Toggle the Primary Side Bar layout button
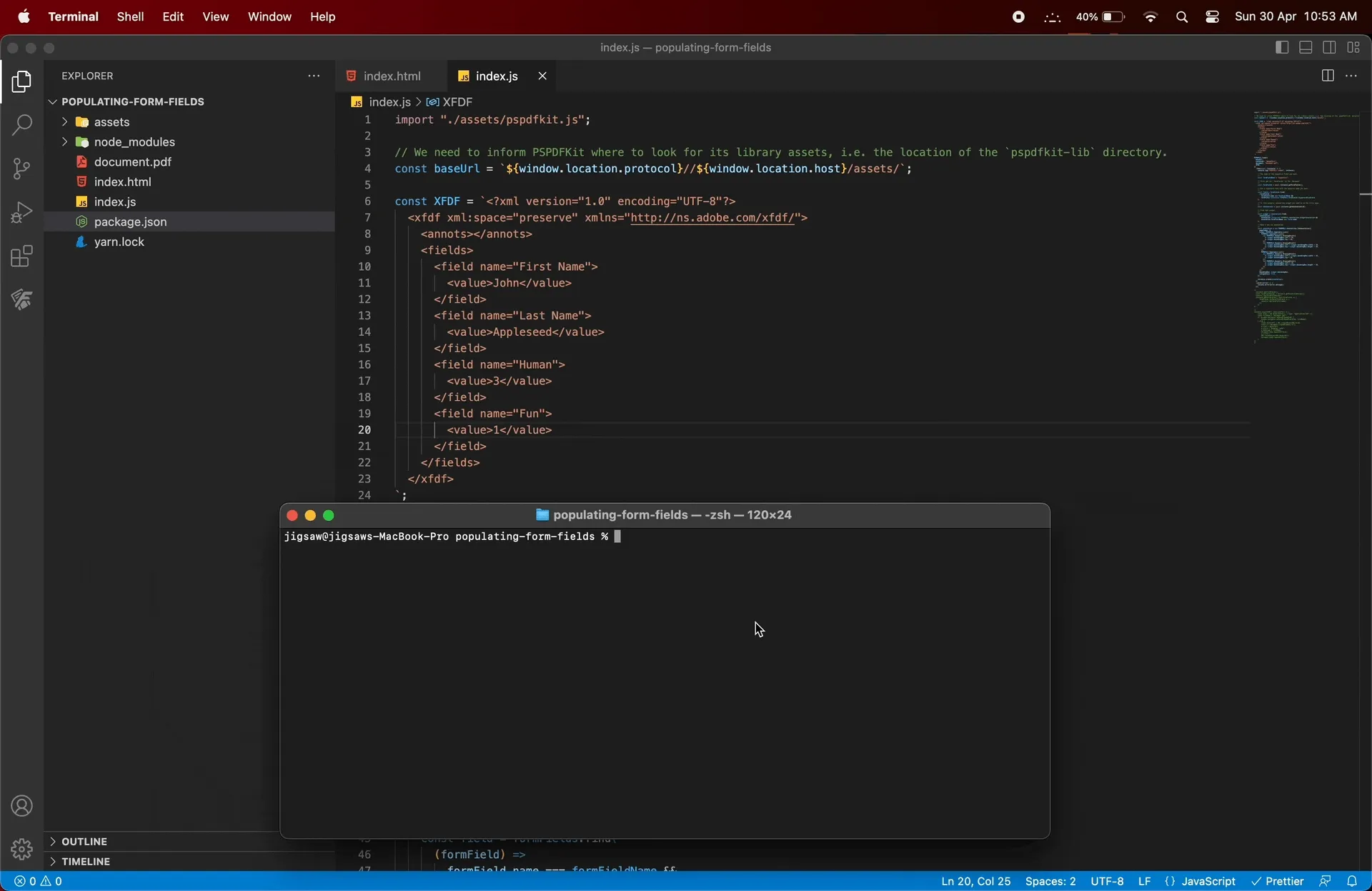Image resolution: width=1372 pixels, height=891 pixels. (x=1282, y=47)
